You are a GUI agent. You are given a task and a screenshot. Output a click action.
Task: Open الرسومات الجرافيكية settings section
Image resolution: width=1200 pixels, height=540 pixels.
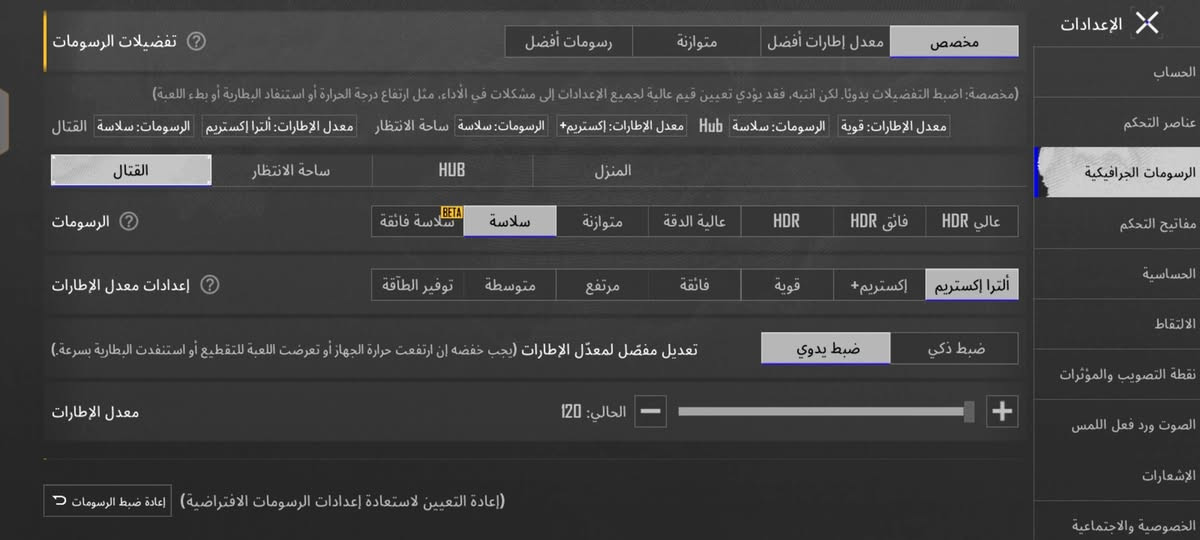[x=1116, y=173]
